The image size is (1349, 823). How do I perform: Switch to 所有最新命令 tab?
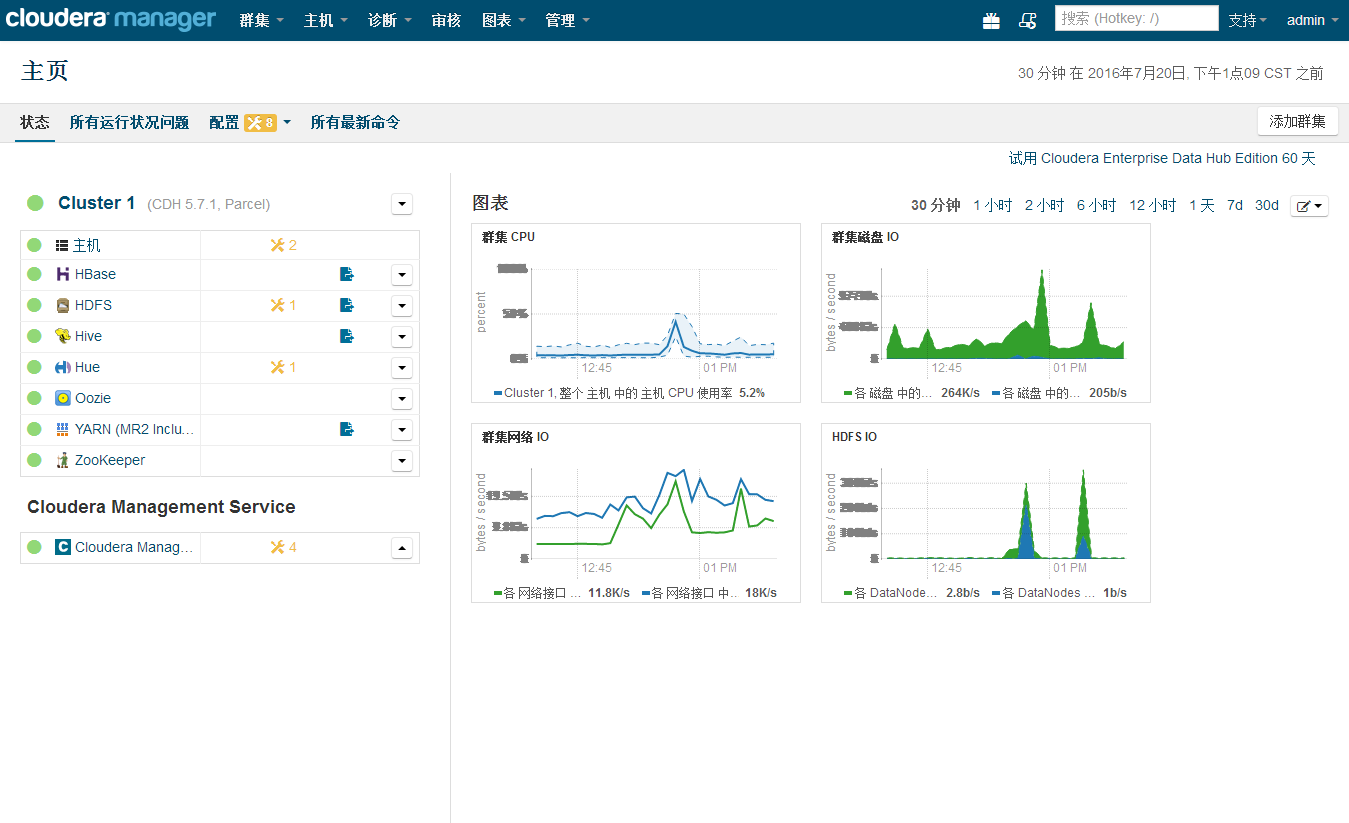click(x=355, y=122)
